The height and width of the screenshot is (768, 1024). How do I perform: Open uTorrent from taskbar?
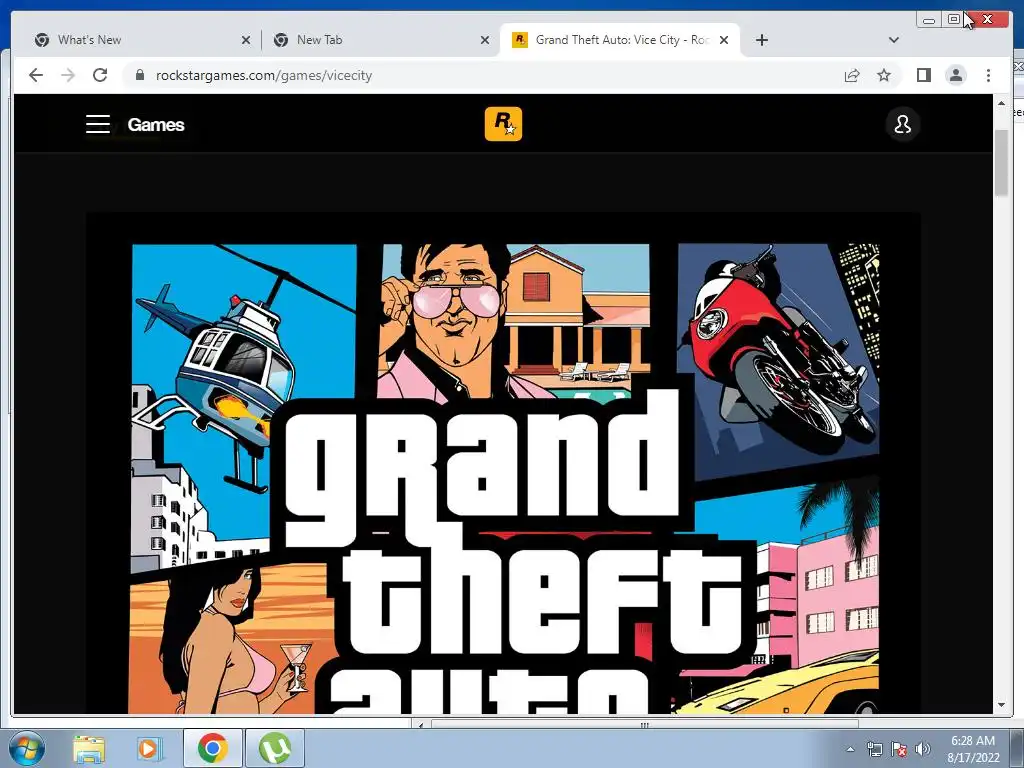pos(274,748)
